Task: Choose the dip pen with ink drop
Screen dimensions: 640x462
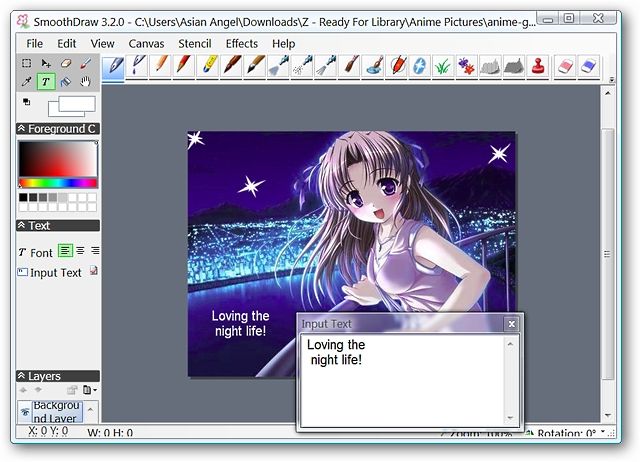Action: pyautogui.click(x=137, y=67)
